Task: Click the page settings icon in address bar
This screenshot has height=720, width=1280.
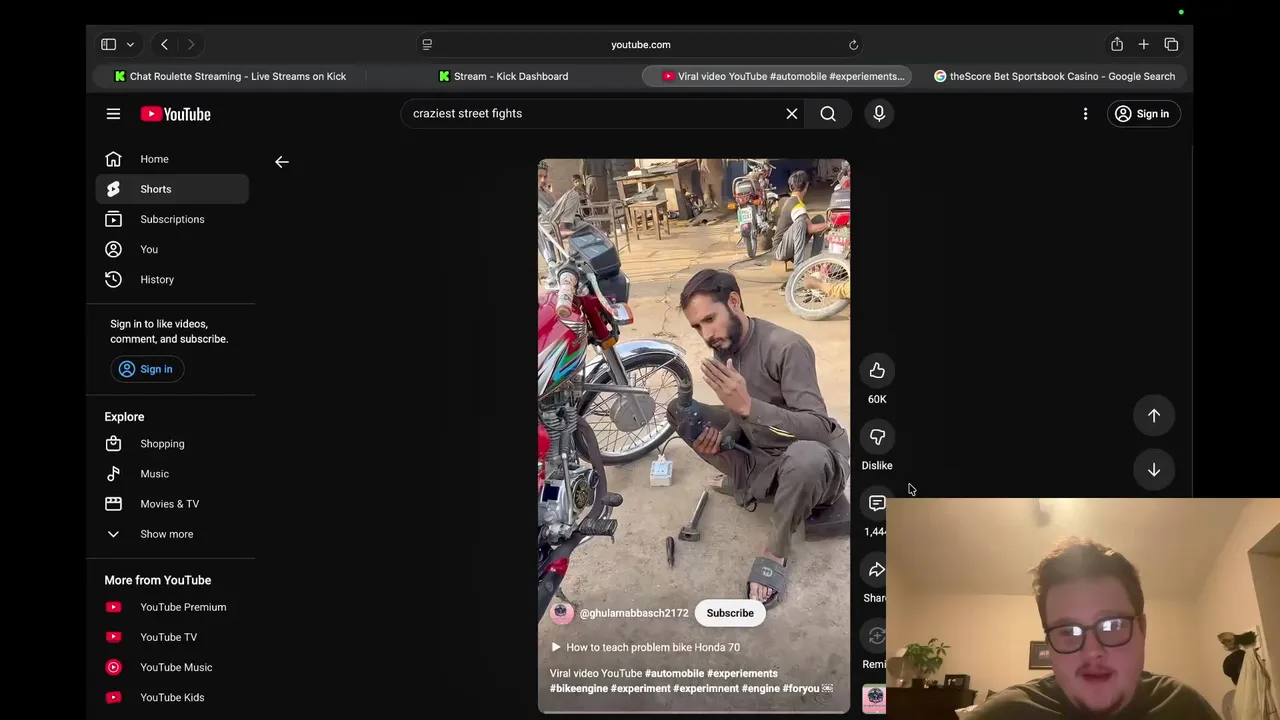Action: coord(427,45)
